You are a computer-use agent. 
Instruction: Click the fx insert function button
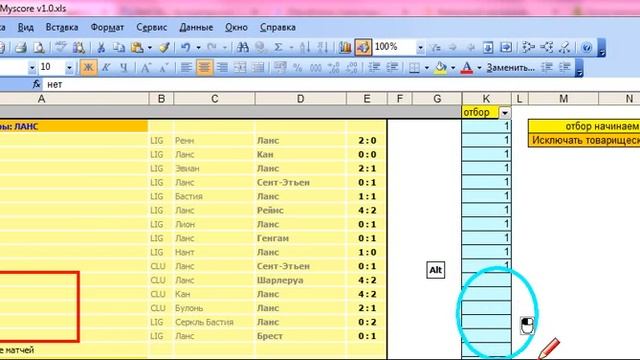click(36, 84)
